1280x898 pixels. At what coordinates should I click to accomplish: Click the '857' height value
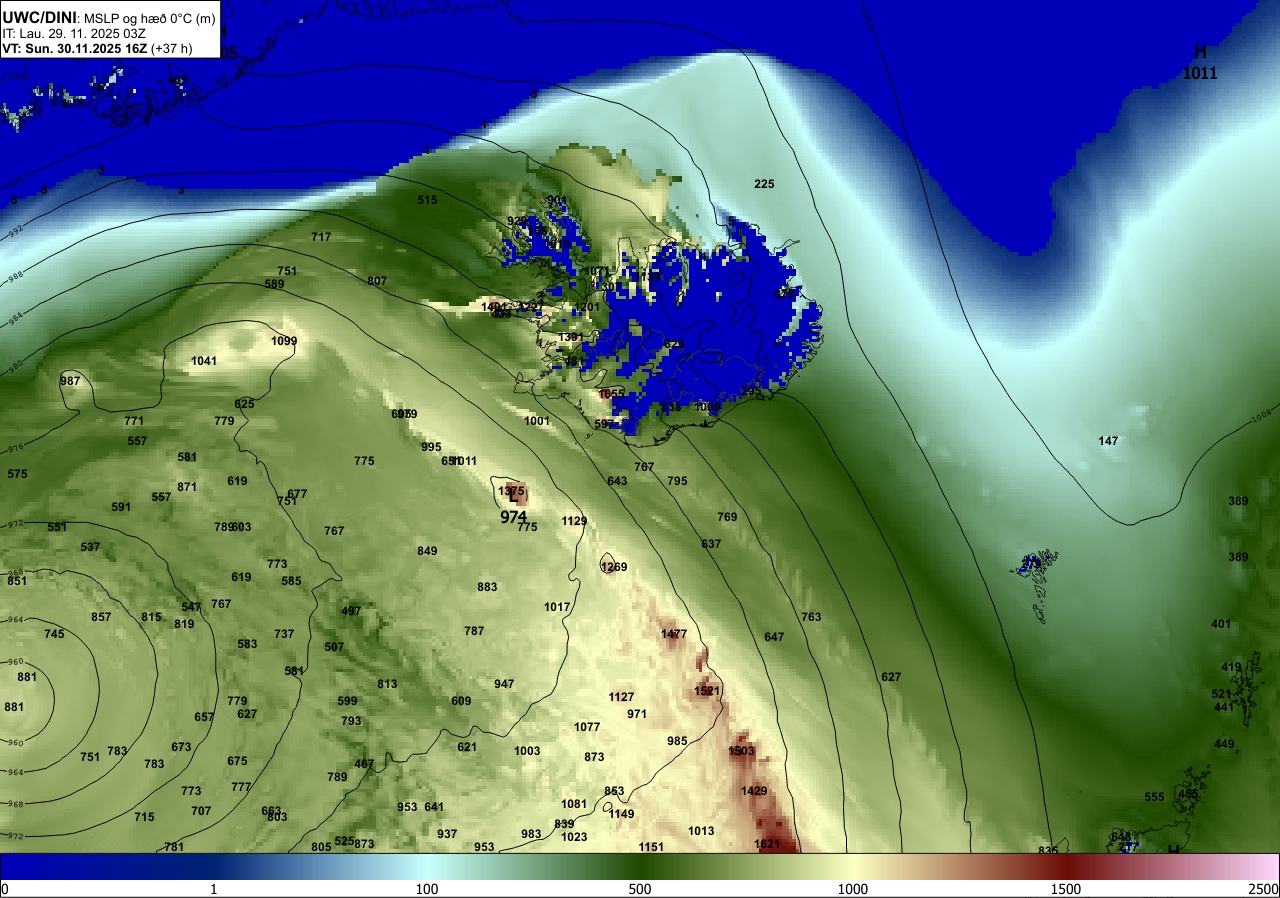101,617
